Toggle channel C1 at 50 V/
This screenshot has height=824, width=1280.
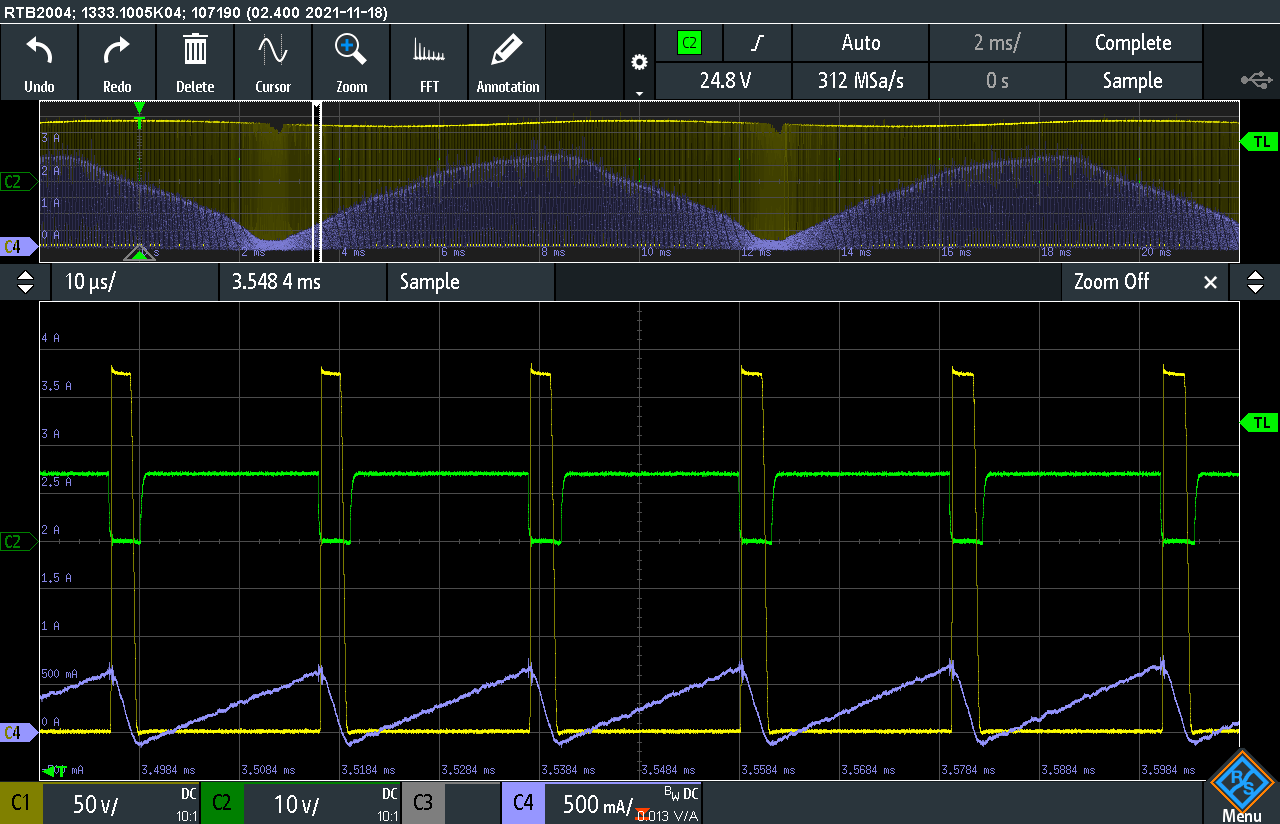[x=100, y=804]
